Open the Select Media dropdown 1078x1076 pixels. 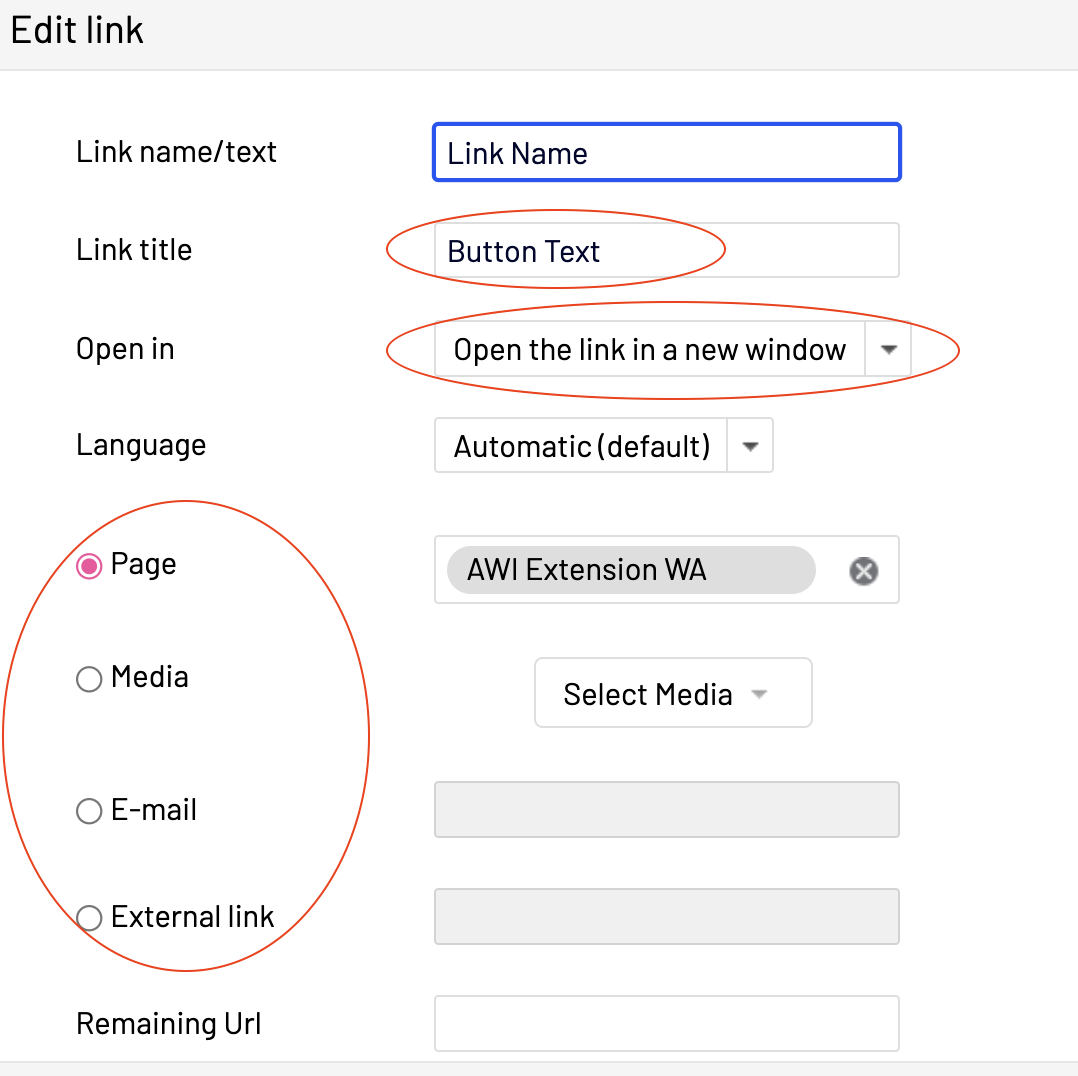(673, 693)
